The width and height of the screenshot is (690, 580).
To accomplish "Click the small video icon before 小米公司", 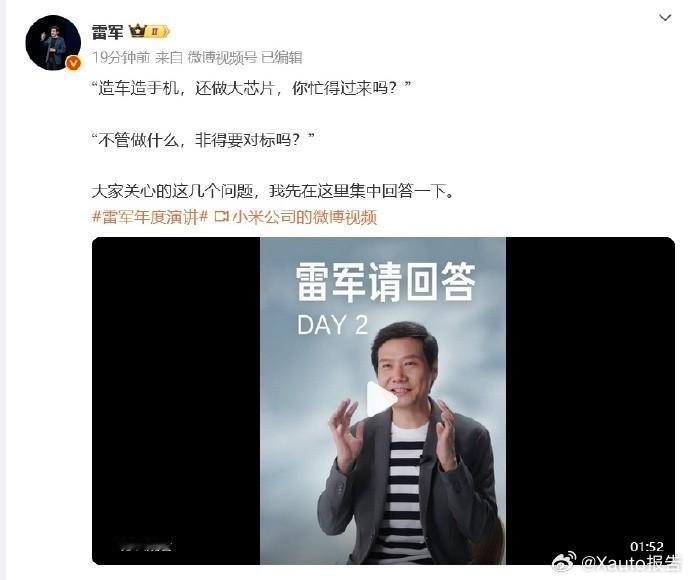I will pos(222,217).
